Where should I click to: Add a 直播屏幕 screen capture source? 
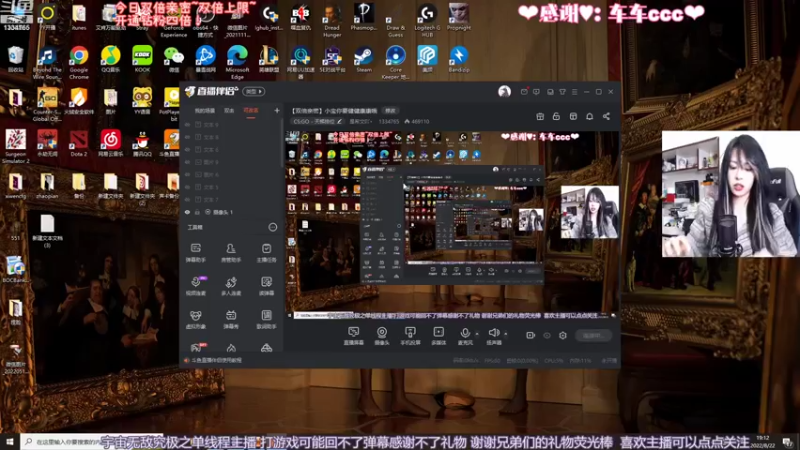pyautogui.click(x=353, y=336)
